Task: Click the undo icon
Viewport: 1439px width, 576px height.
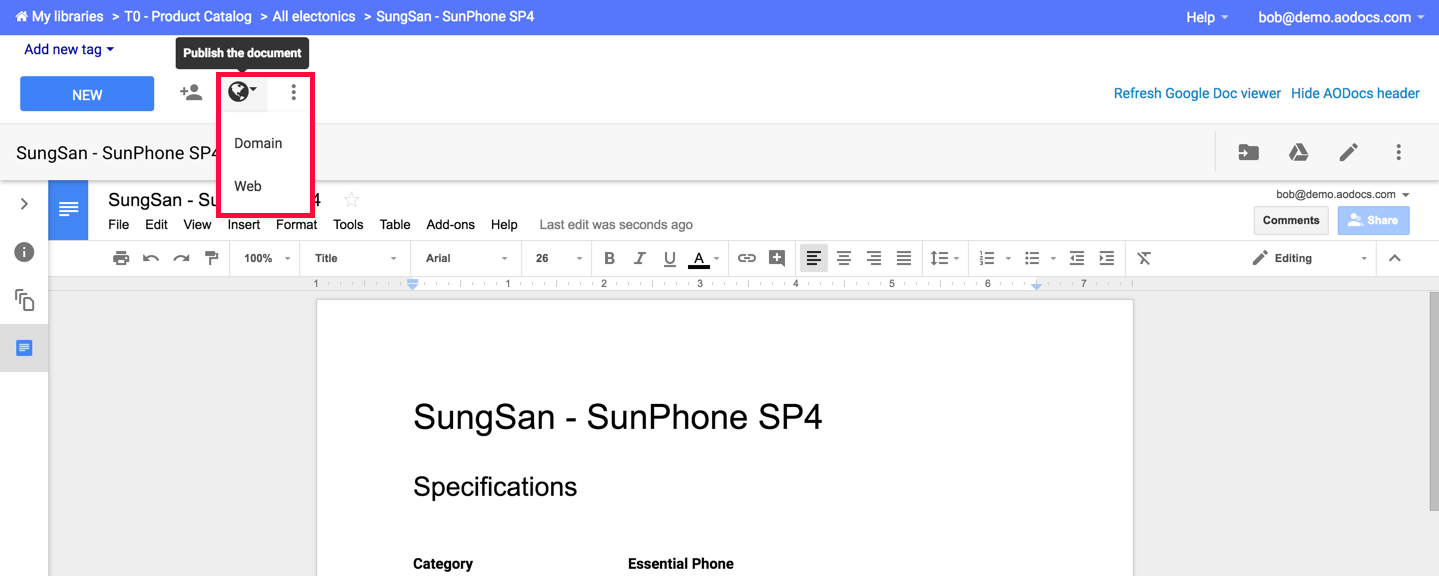Action: 151,258
